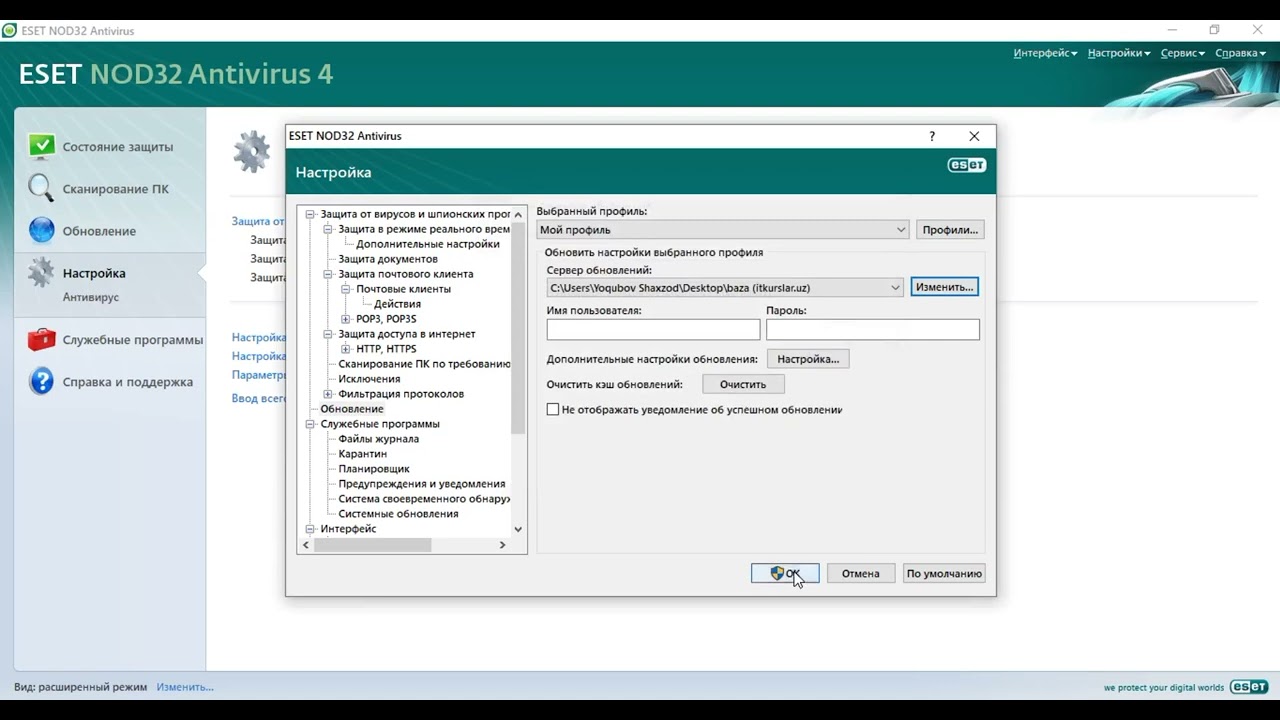1280x720 pixels.
Task: Click the Отмена button
Action: click(x=861, y=574)
